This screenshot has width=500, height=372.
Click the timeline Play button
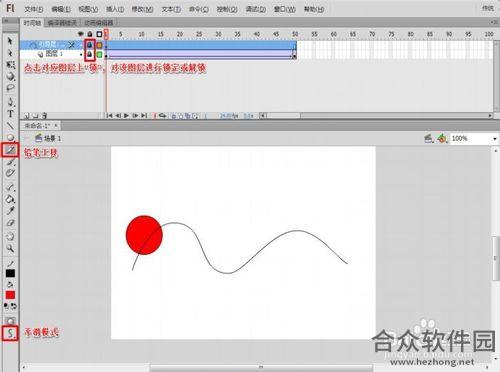point(126,116)
